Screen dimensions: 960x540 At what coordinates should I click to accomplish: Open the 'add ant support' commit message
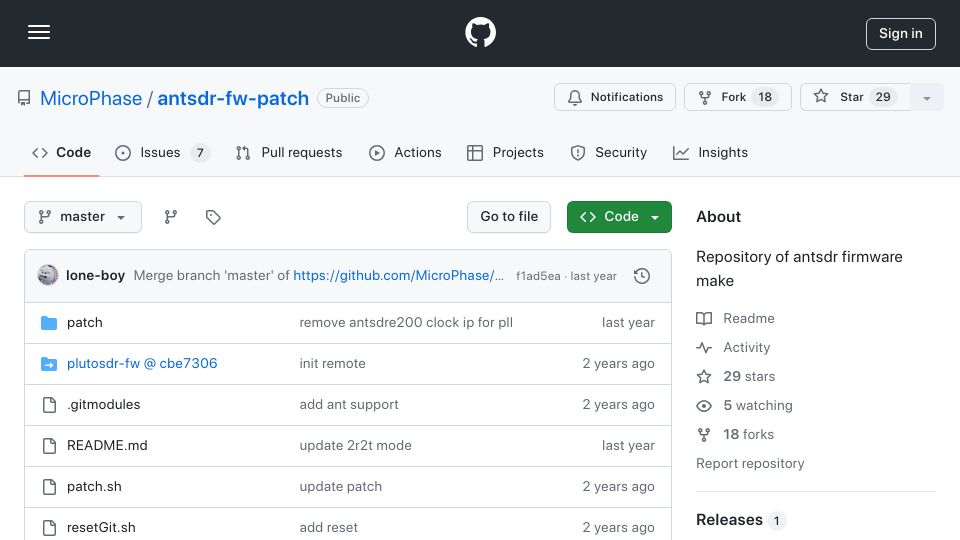click(x=349, y=405)
